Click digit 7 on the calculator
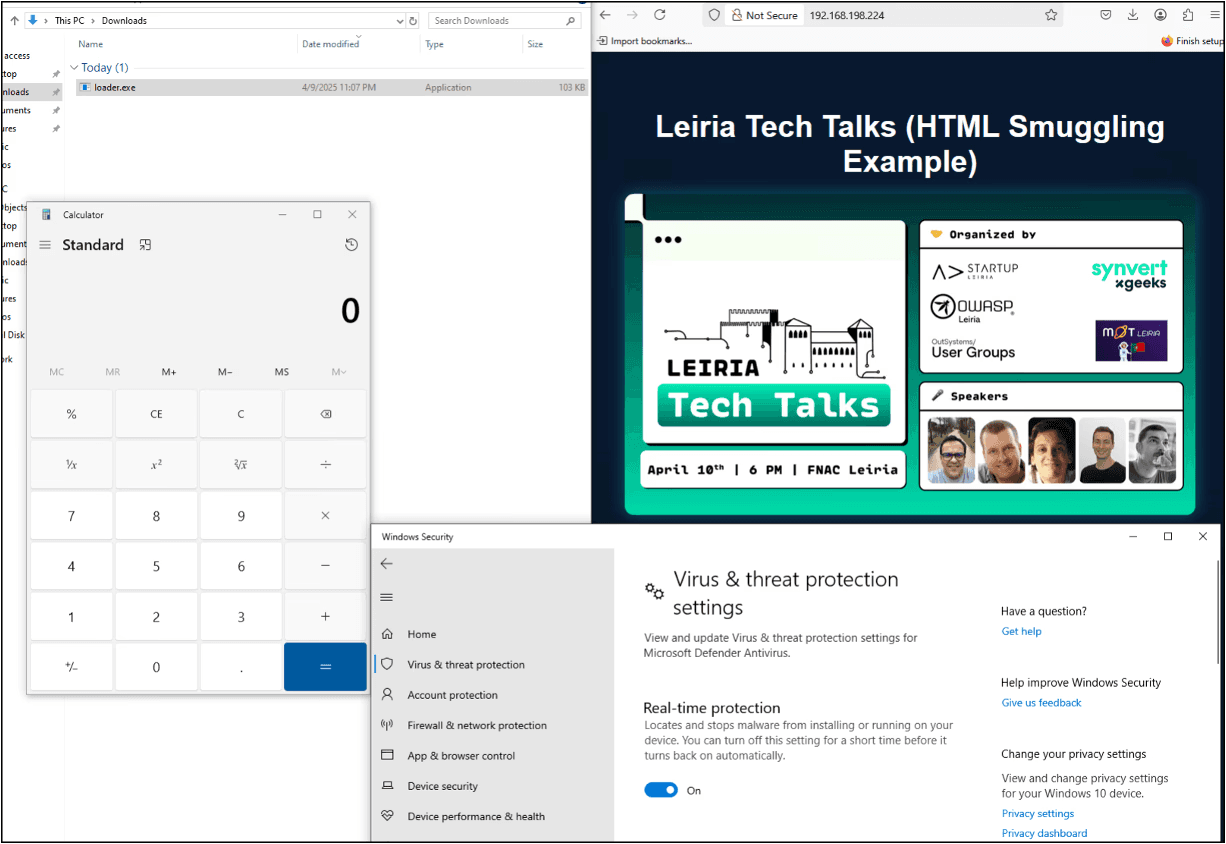This screenshot has height=844, width=1226. (x=71, y=516)
